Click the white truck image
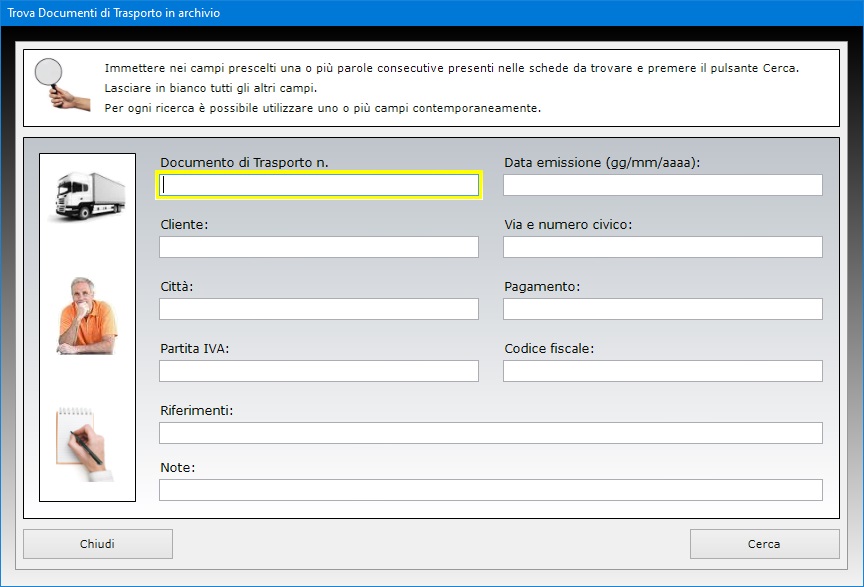Viewport: 864px width, 587px height. click(90, 196)
